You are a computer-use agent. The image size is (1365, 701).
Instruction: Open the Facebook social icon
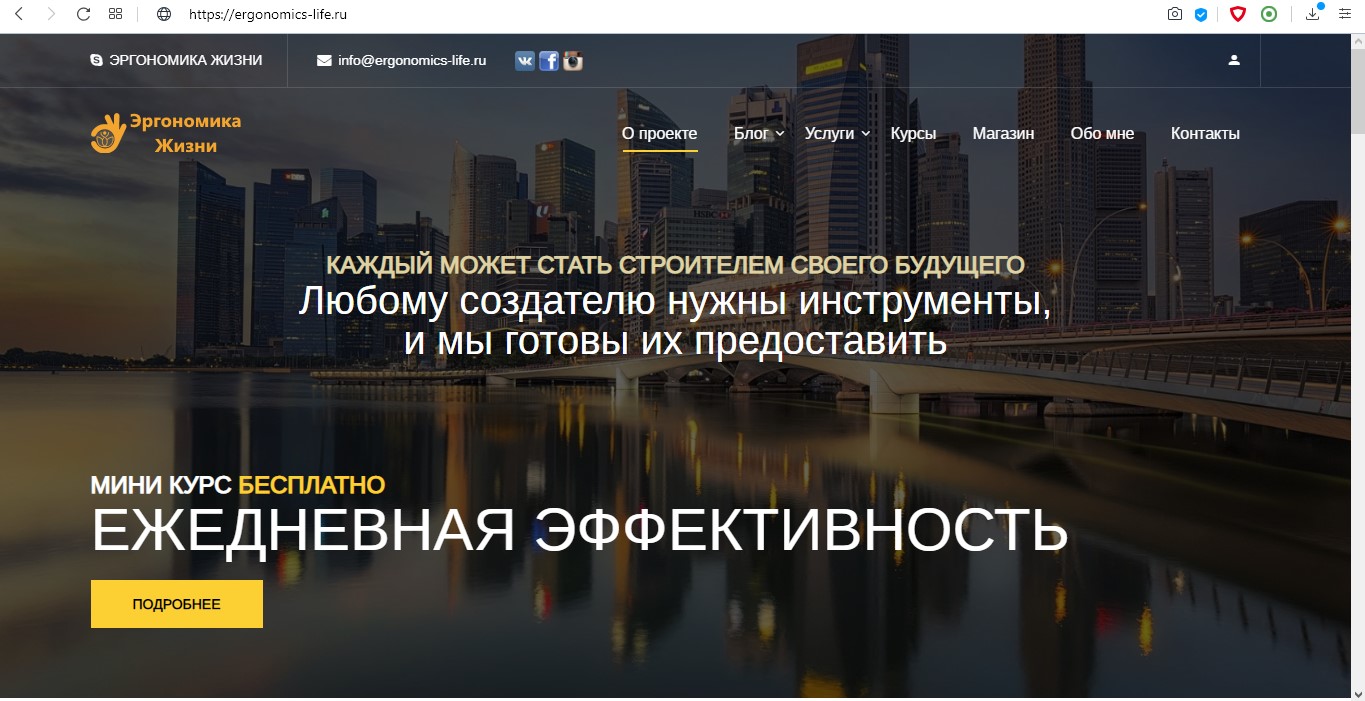(548, 60)
